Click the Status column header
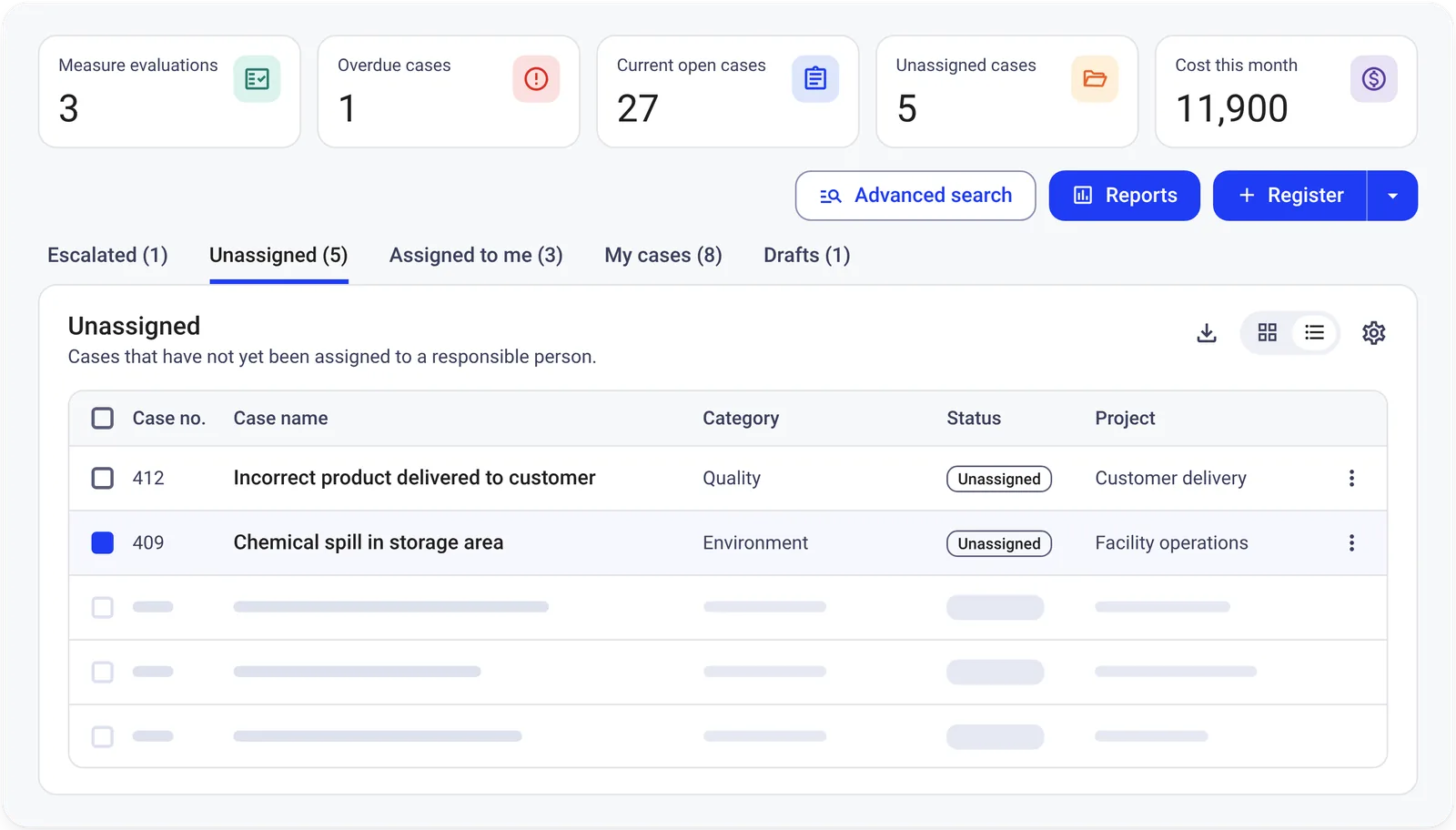Viewport: 1456px width, 830px height. tap(974, 418)
